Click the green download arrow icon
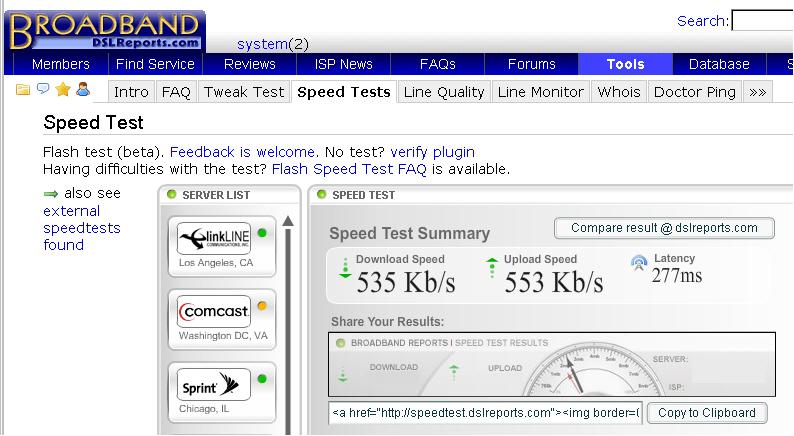The height and width of the screenshot is (436, 794). point(345,268)
